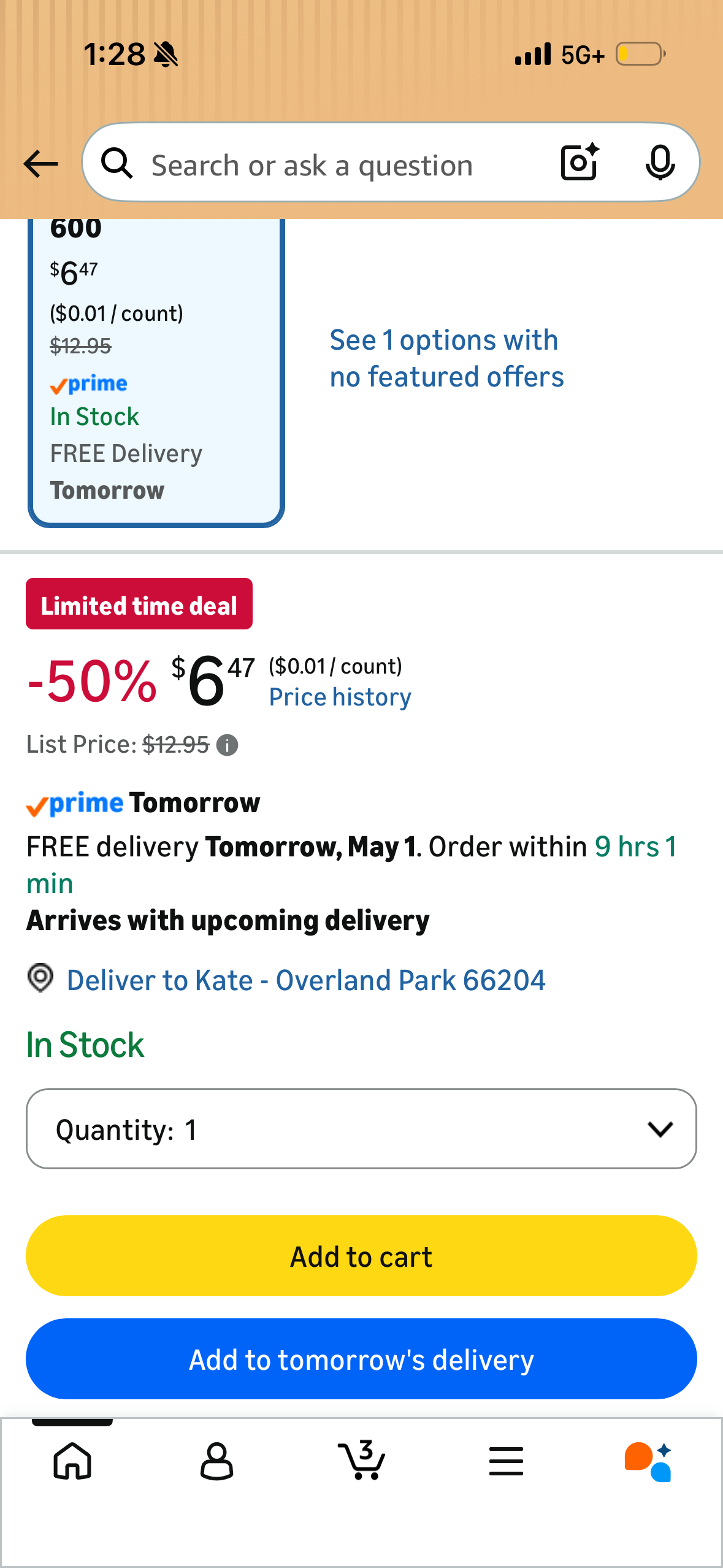The width and height of the screenshot is (723, 1568).
Task: Tap the magnifying glass search icon
Action: point(117,163)
